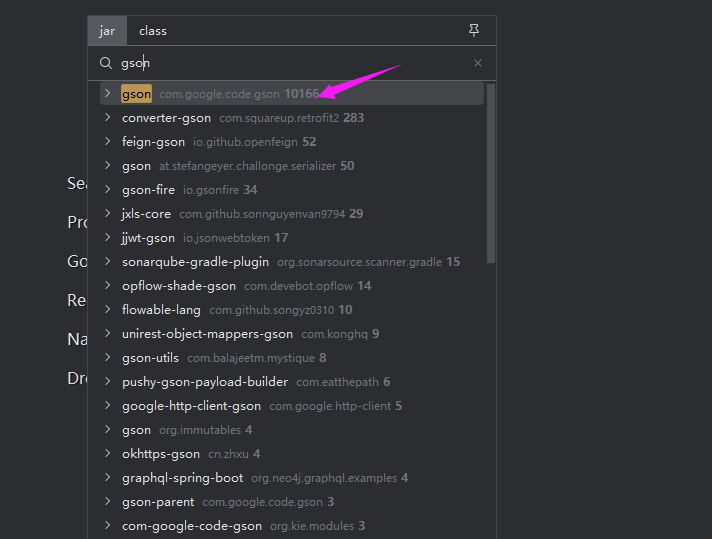Viewport: 712px width, 539px height.
Task: Focus the gson search input field
Action: click(291, 63)
